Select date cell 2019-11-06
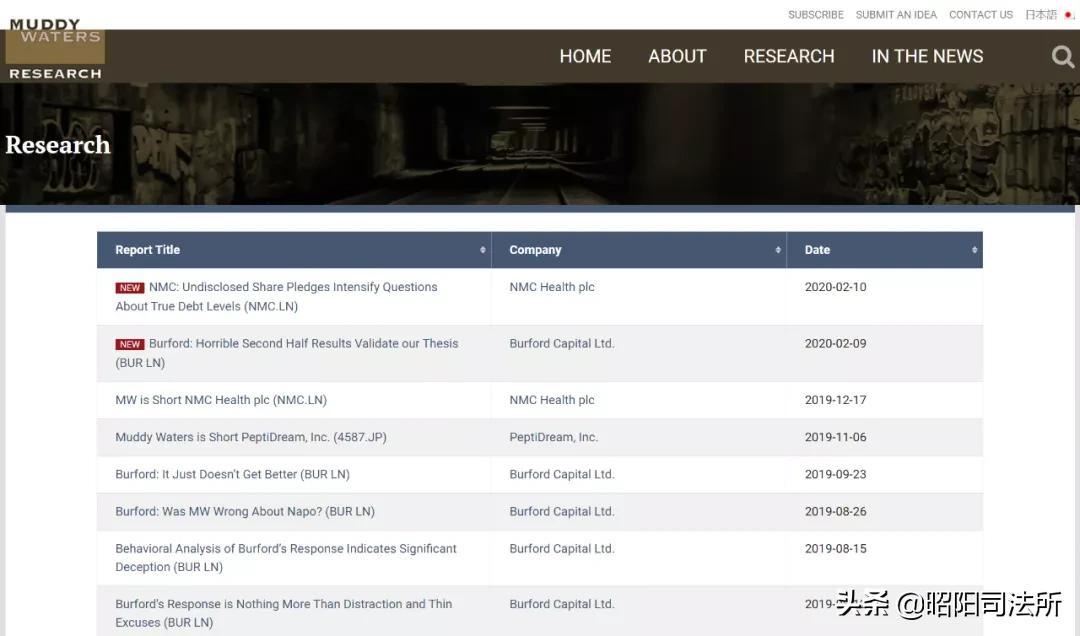Viewport: 1080px width, 636px height. click(835, 437)
